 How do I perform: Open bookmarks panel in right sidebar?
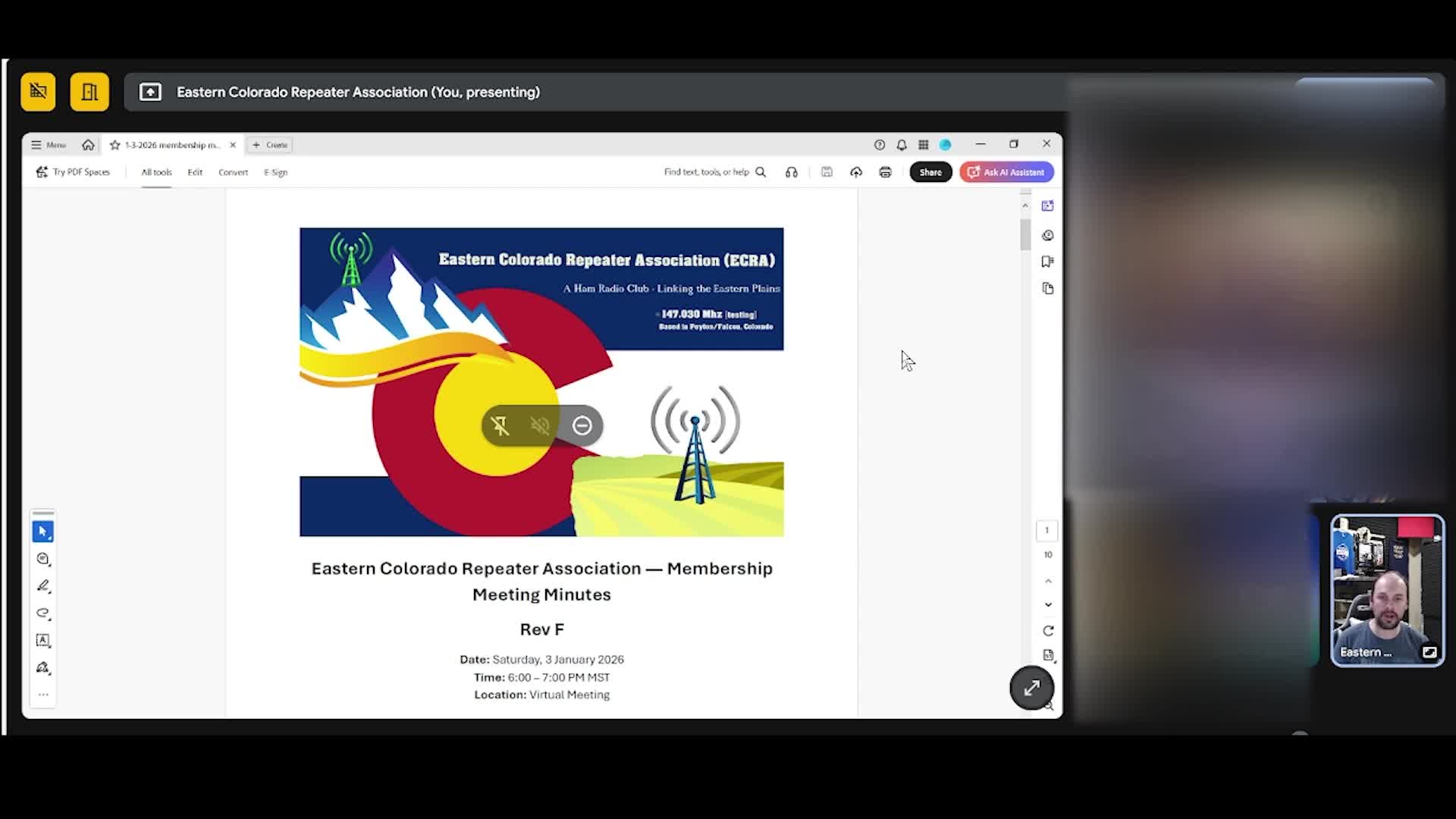pyautogui.click(x=1048, y=262)
